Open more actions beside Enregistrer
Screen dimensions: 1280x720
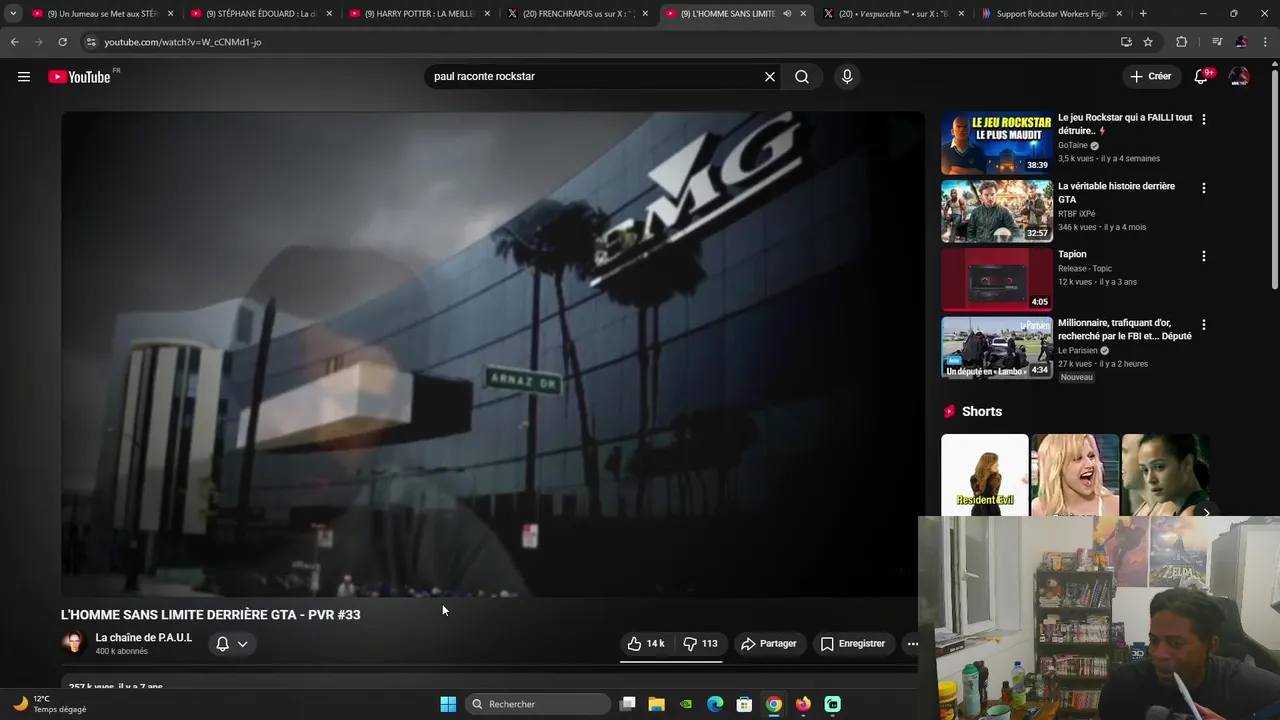coord(912,644)
